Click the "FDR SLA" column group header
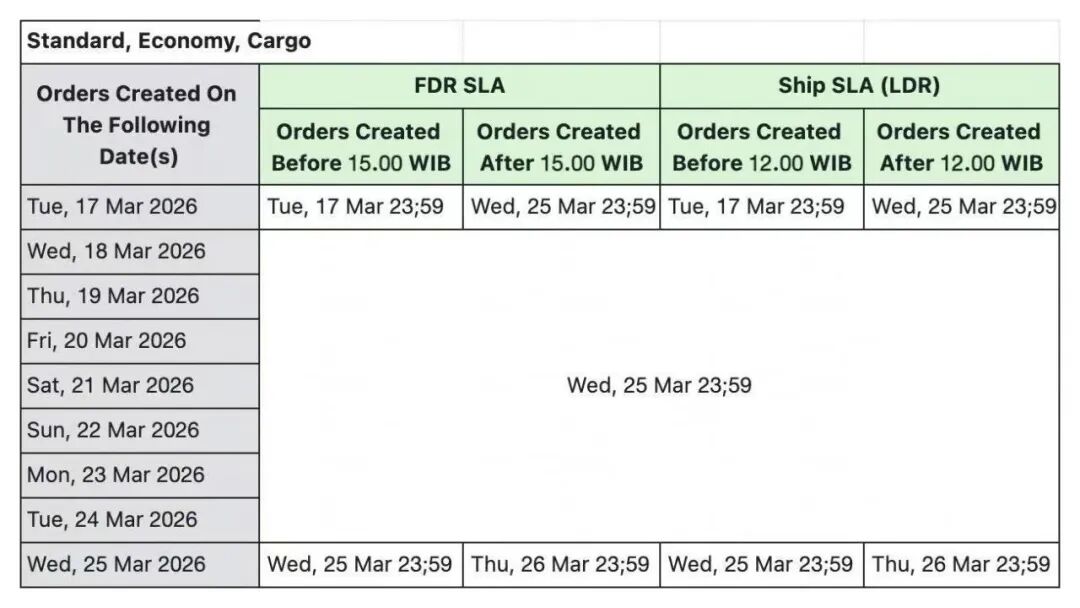This screenshot has height=608, width=1080. coord(459,86)
